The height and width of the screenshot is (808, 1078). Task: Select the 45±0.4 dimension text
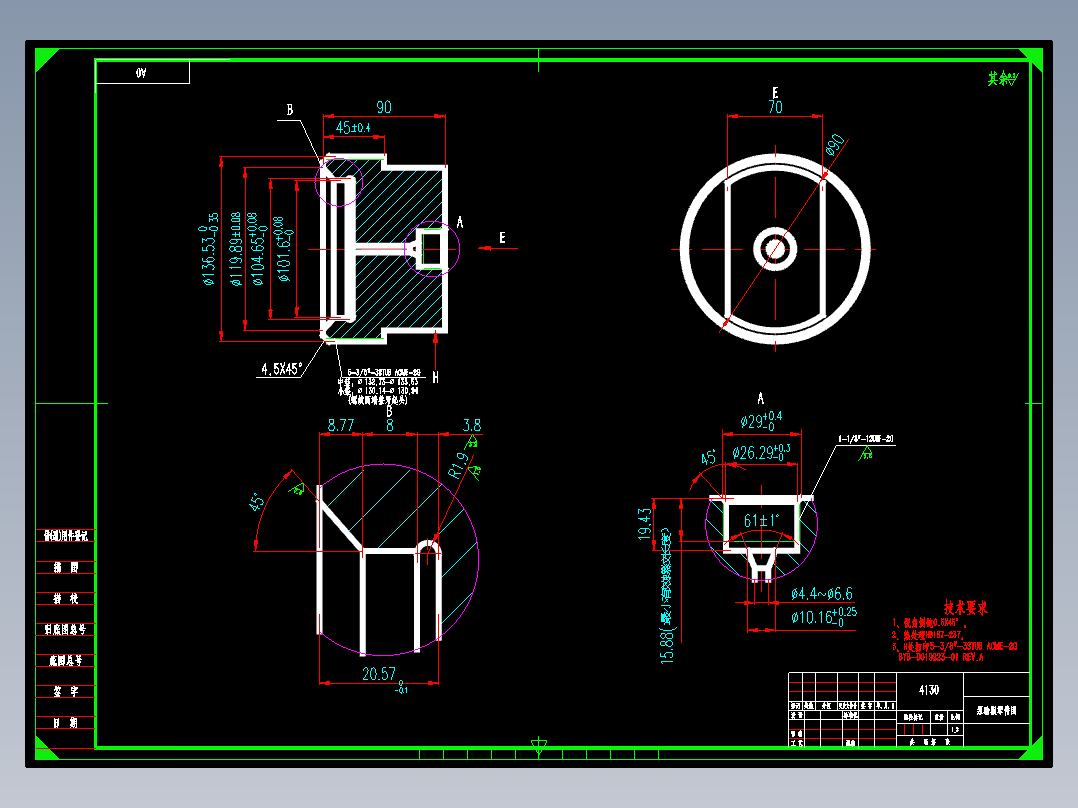[353, 128]
